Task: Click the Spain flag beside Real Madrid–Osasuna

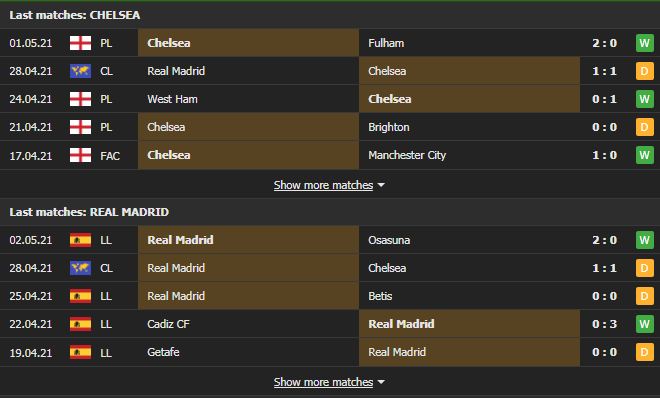Action: pos(80,240)
